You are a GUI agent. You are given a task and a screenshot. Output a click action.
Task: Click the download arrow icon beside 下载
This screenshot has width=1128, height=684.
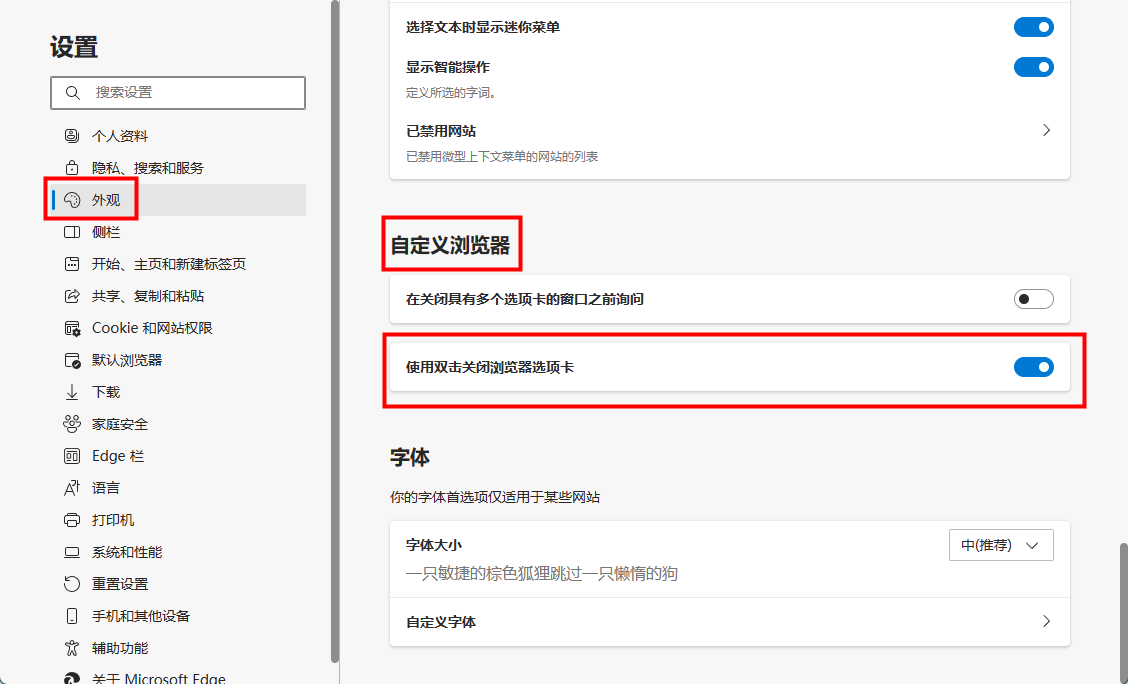pyautogui.click(x=72, y=392)
